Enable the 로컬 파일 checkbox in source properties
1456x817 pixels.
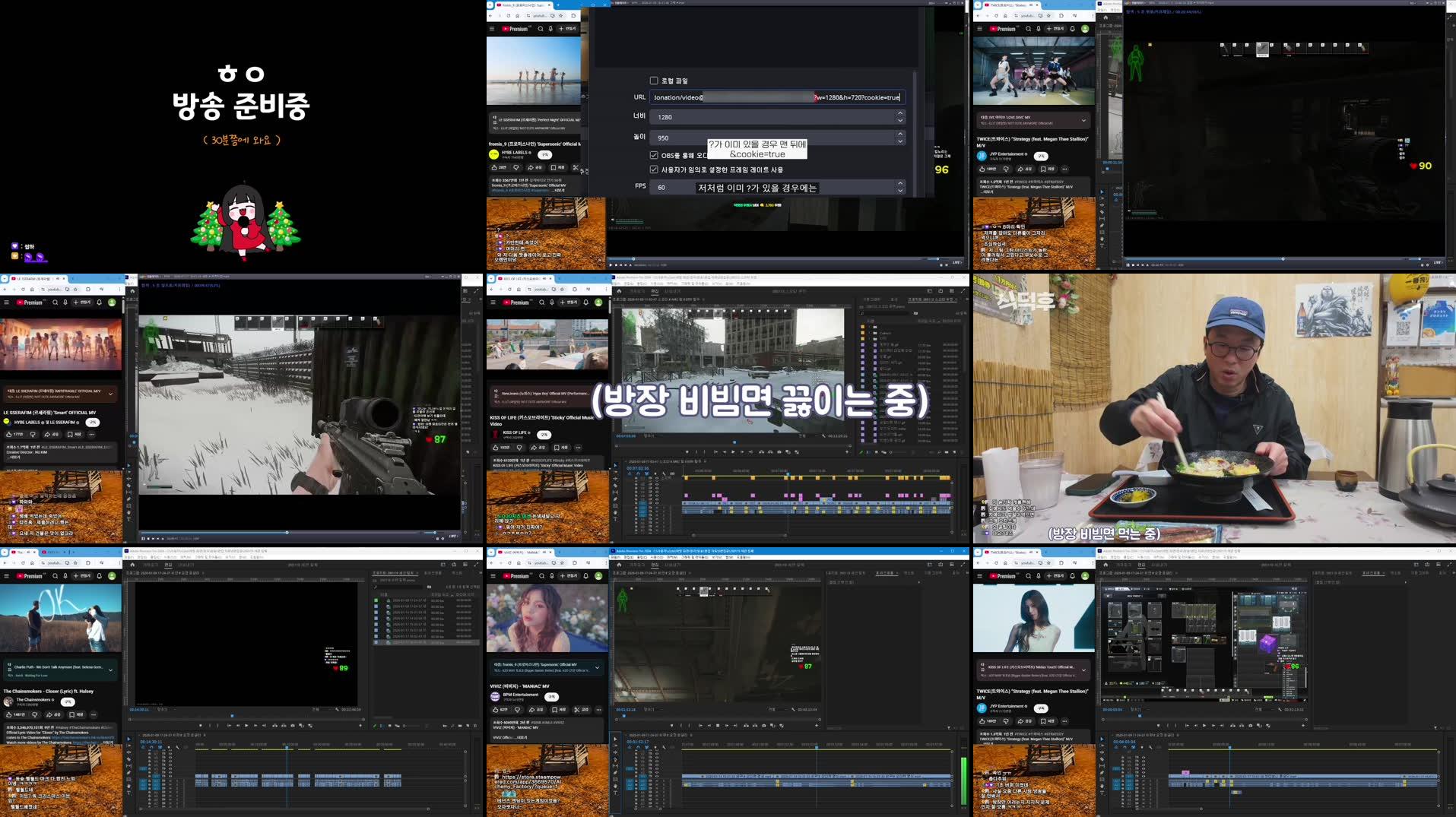pos(654,80)
